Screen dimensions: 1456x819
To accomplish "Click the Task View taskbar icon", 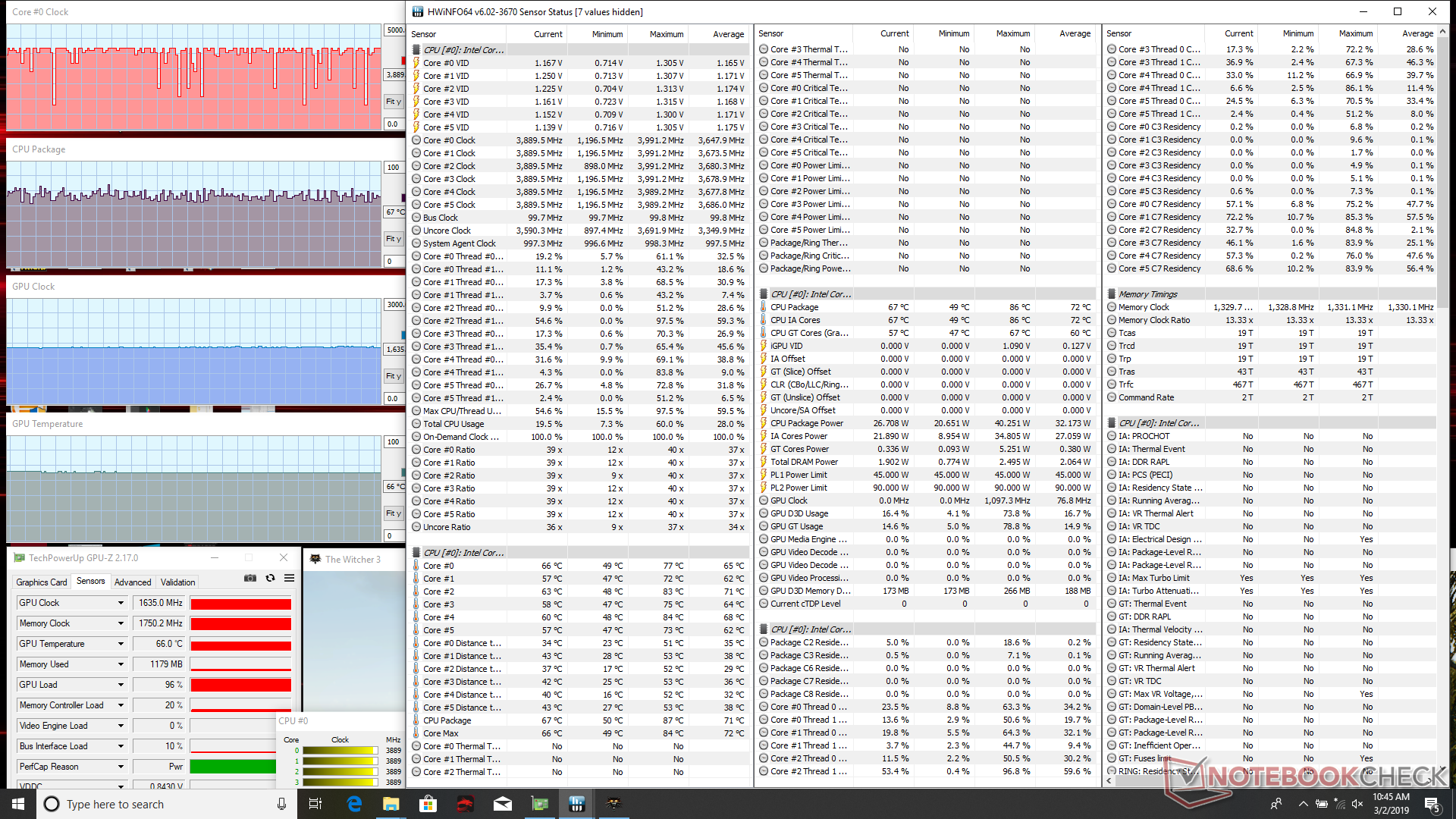I will [x=316, y=804].
